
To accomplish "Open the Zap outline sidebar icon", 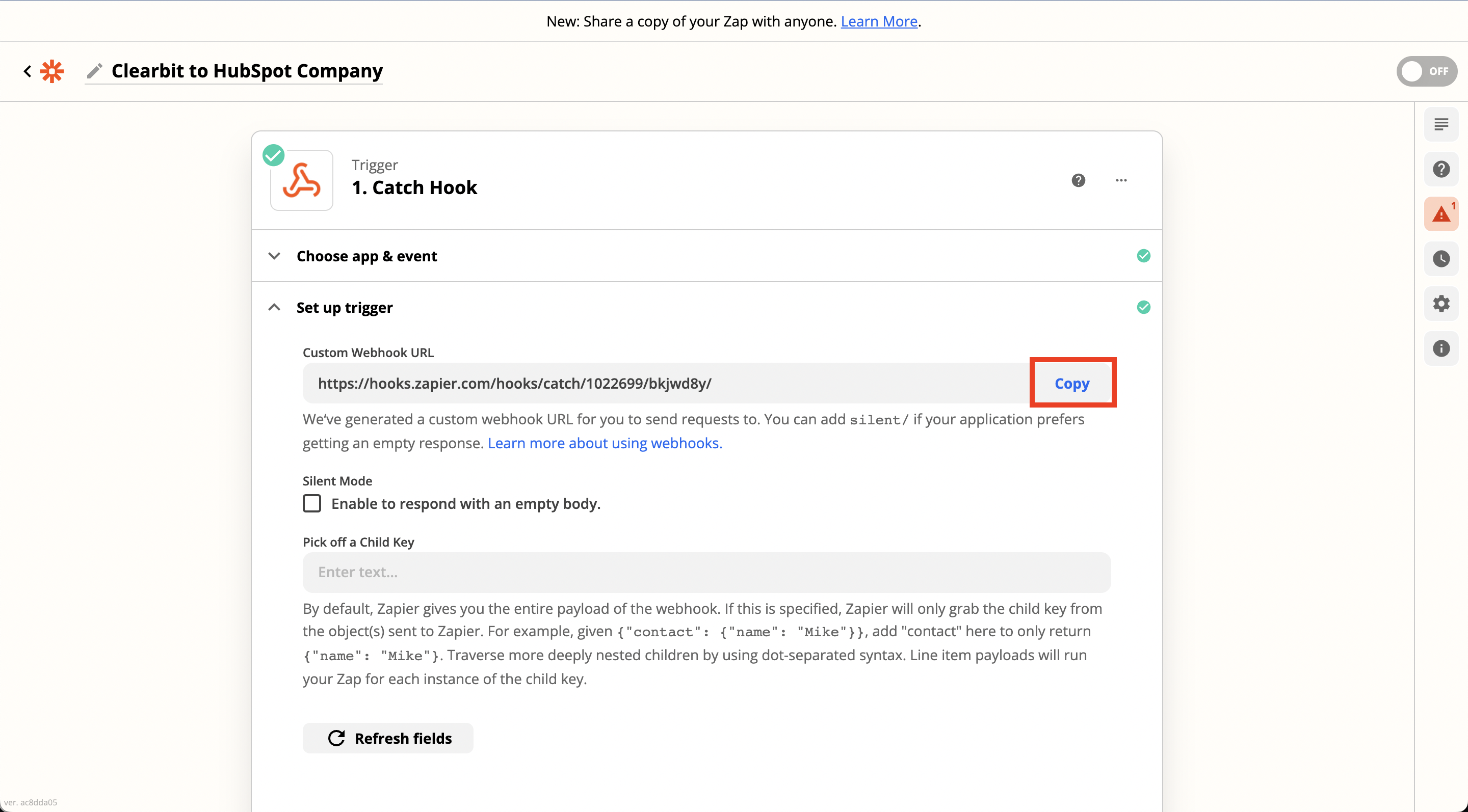I will click(1441, 124).
